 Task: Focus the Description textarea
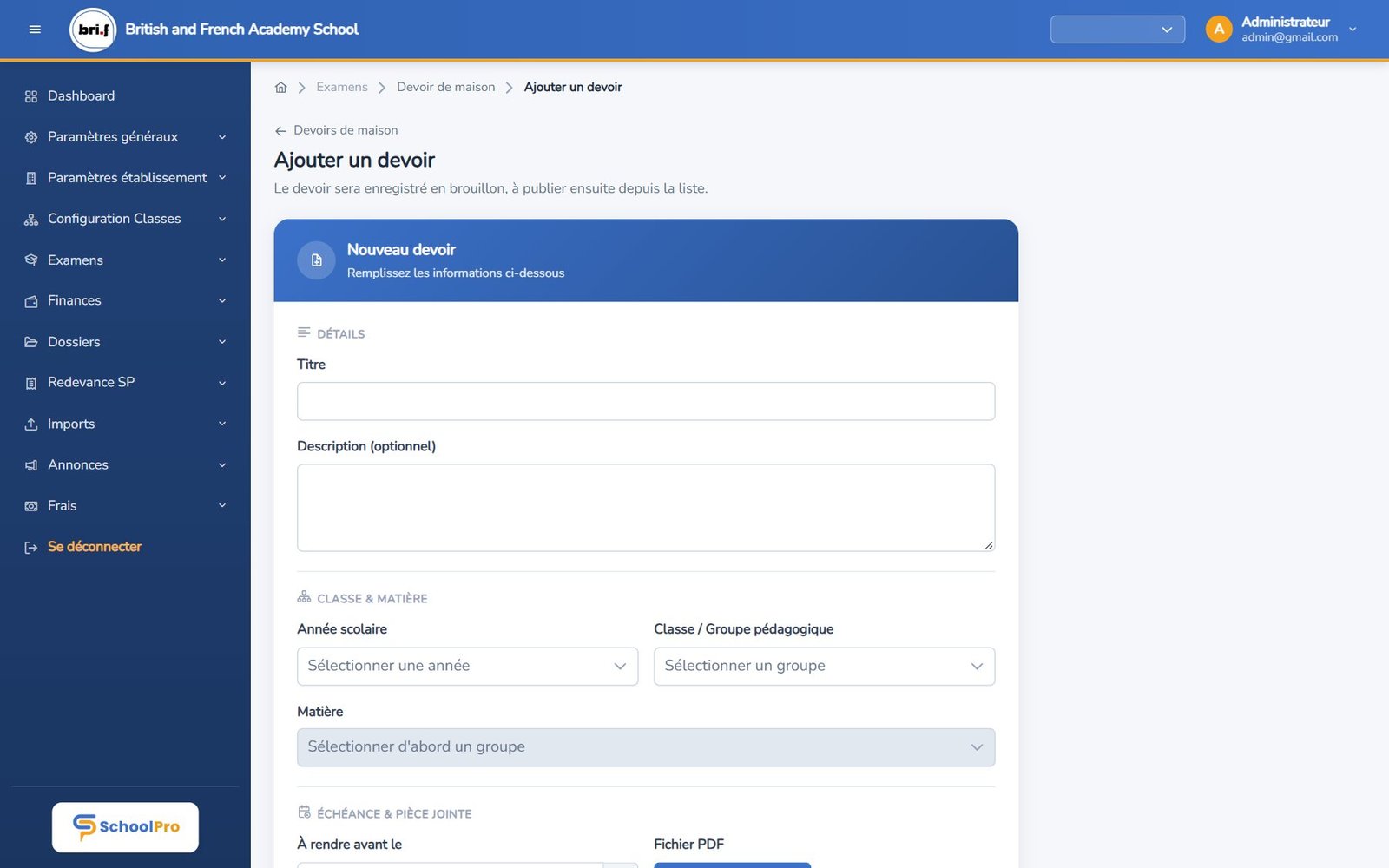[646, 508]
